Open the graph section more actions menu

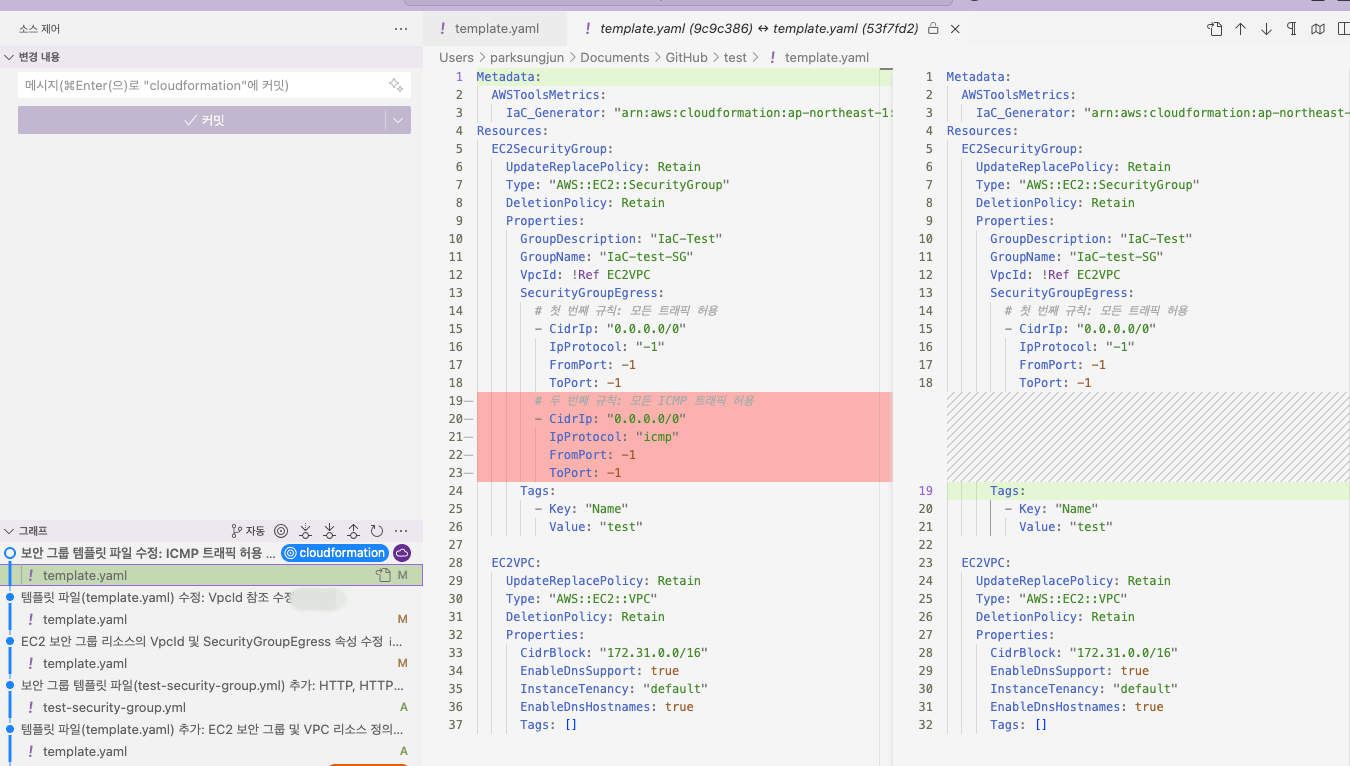click(x=401, y=531)
